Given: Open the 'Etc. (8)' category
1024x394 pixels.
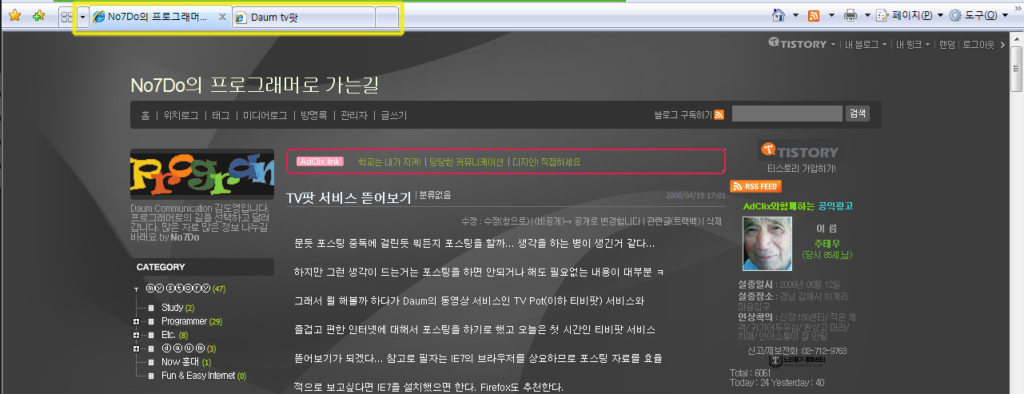Looking at the screenshot, I should (x=174, y=335).
